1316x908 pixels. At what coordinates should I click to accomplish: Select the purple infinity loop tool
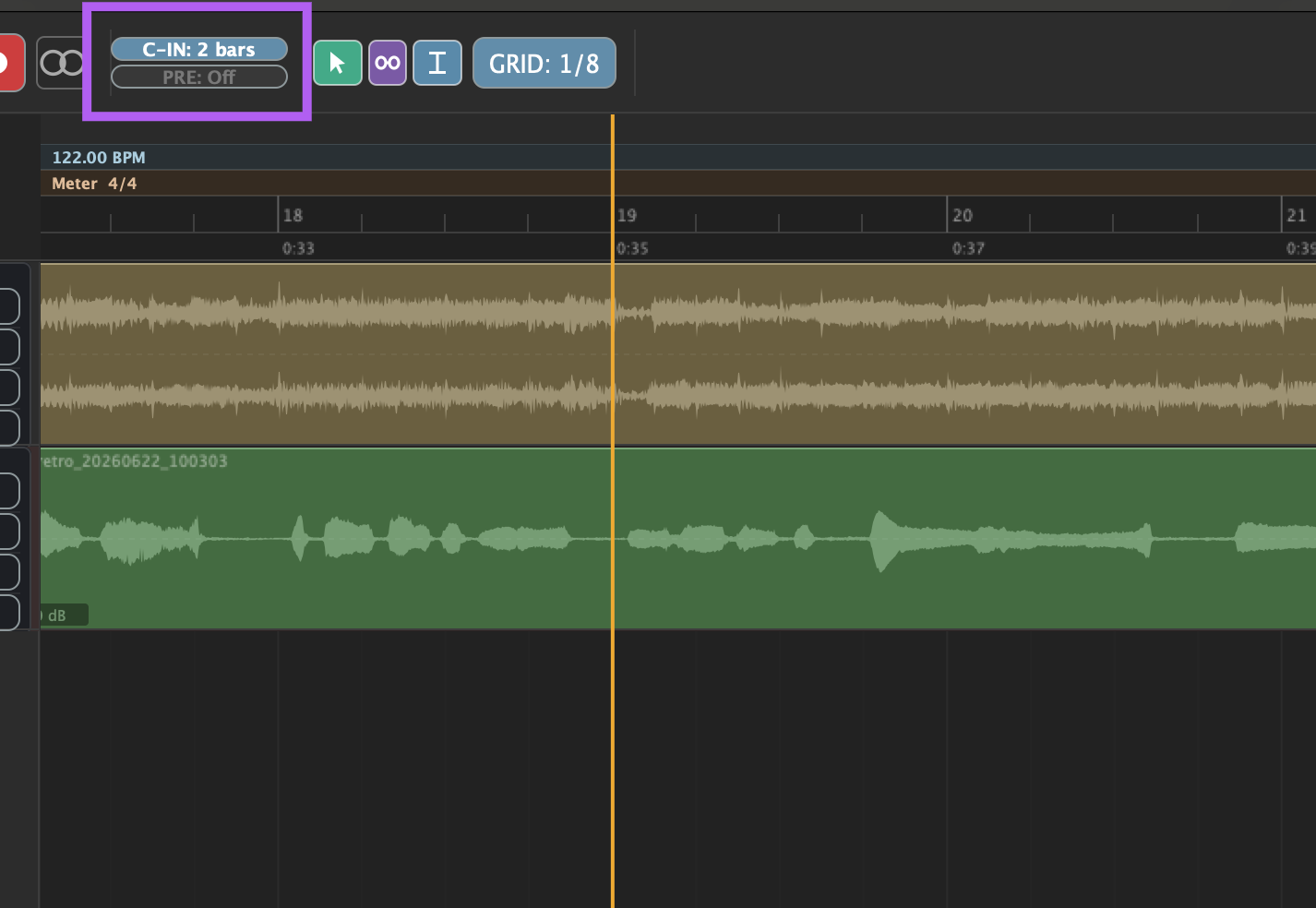(x=388, y=63)
